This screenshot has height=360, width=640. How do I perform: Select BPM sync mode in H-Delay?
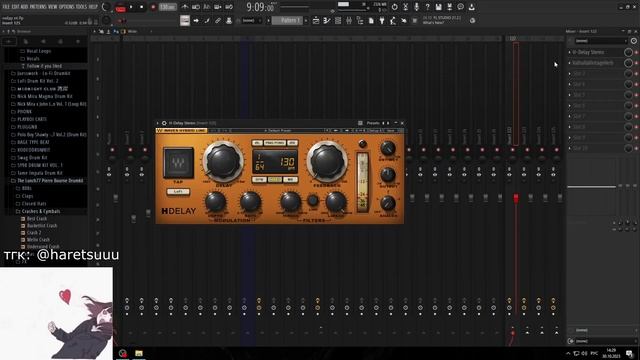pyautogui.click(x=259, y=180)
